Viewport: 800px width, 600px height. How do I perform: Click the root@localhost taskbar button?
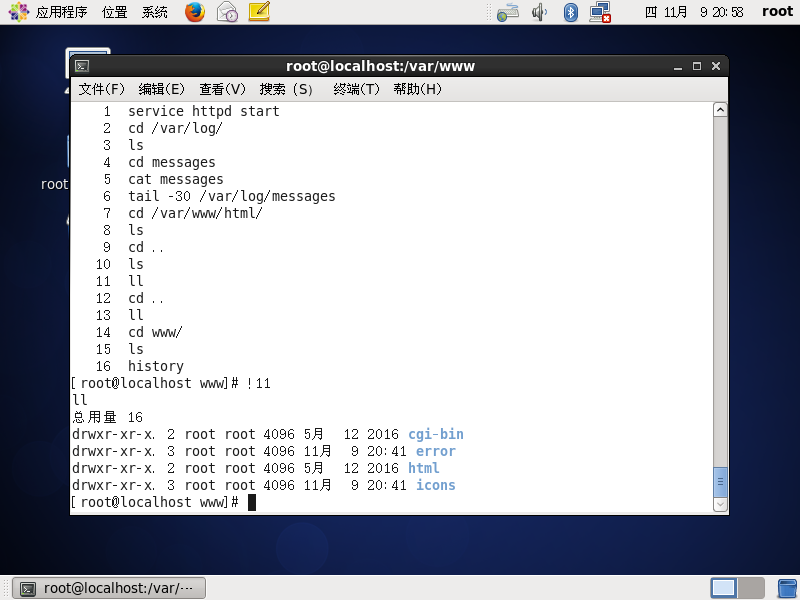click(x=109, y=588)
